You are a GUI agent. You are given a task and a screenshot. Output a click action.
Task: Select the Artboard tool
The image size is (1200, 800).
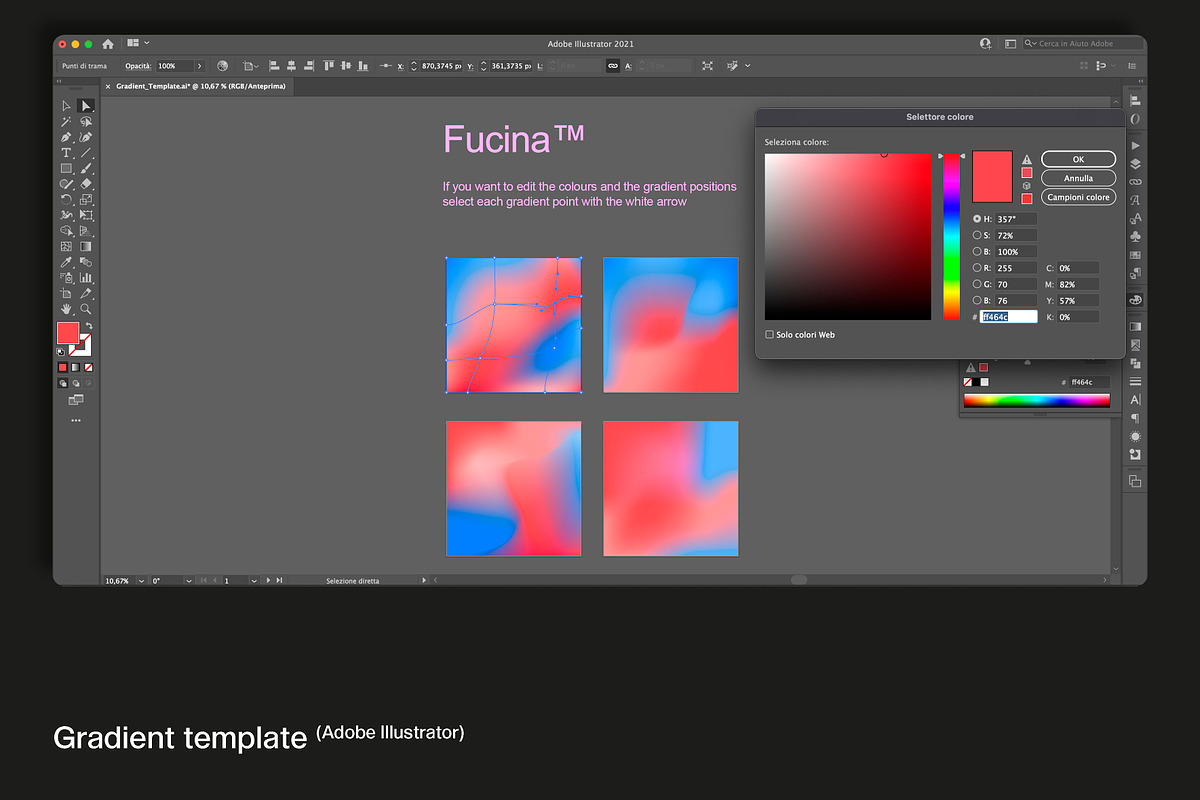coord(66,293)
